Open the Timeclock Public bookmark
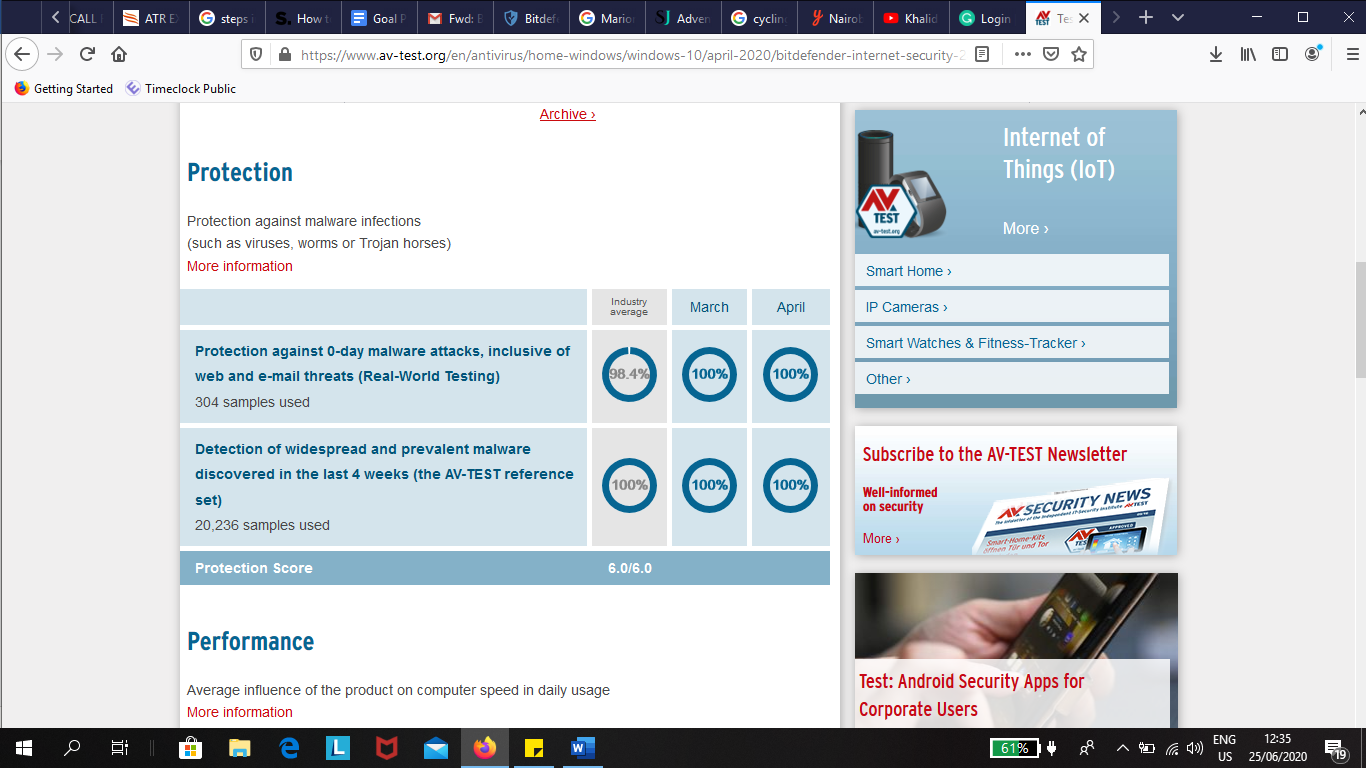Viewport: 1366px width, 768px height. coord(181,88)
